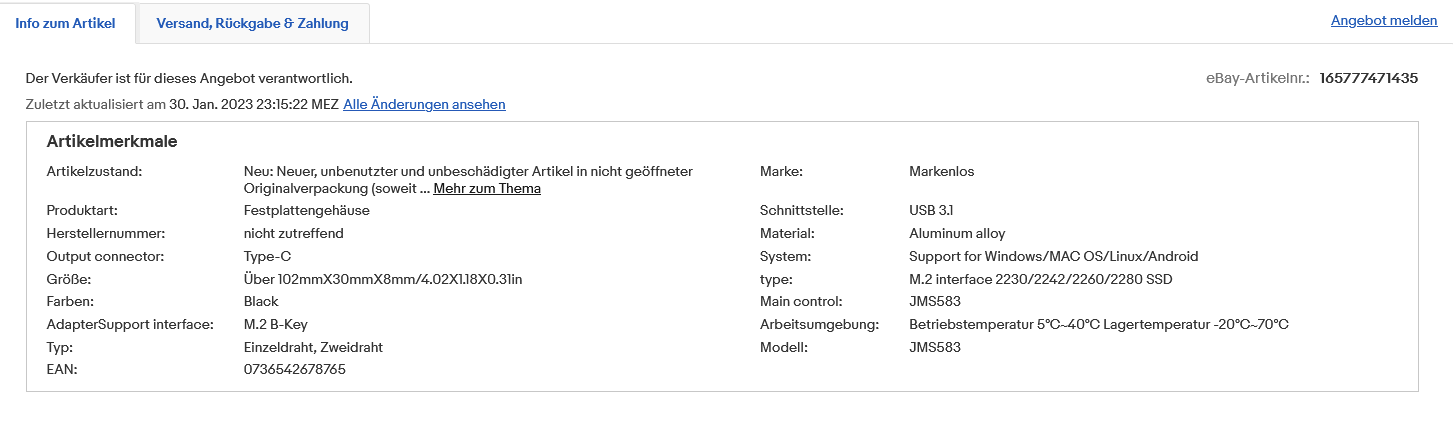This screenshot has height=421, width=1453.
Task: Switch to Versand, Rückgabe & Zahlung tab
Action: click(252, 23)
